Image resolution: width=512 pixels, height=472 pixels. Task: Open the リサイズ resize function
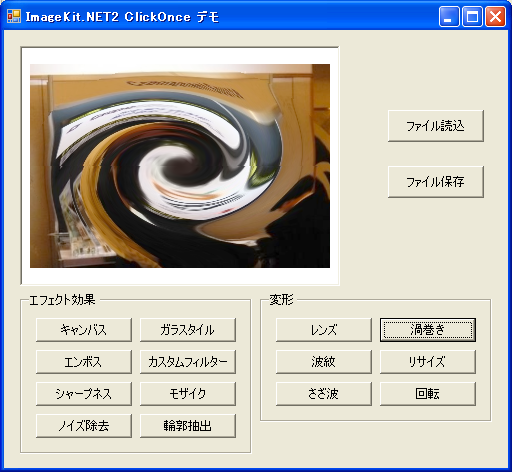click(x=428, y=362)
